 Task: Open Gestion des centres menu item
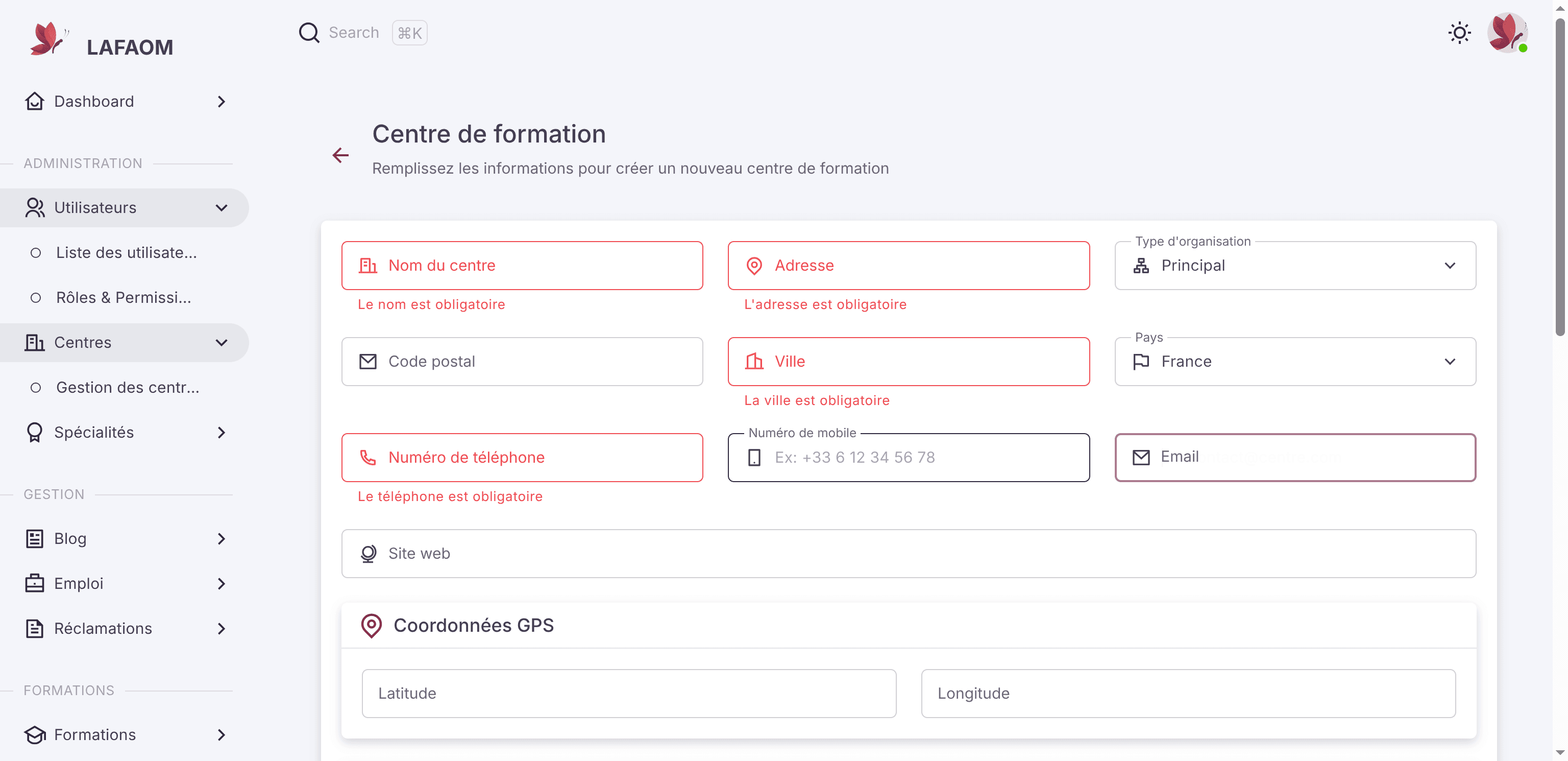click(125, 388)
